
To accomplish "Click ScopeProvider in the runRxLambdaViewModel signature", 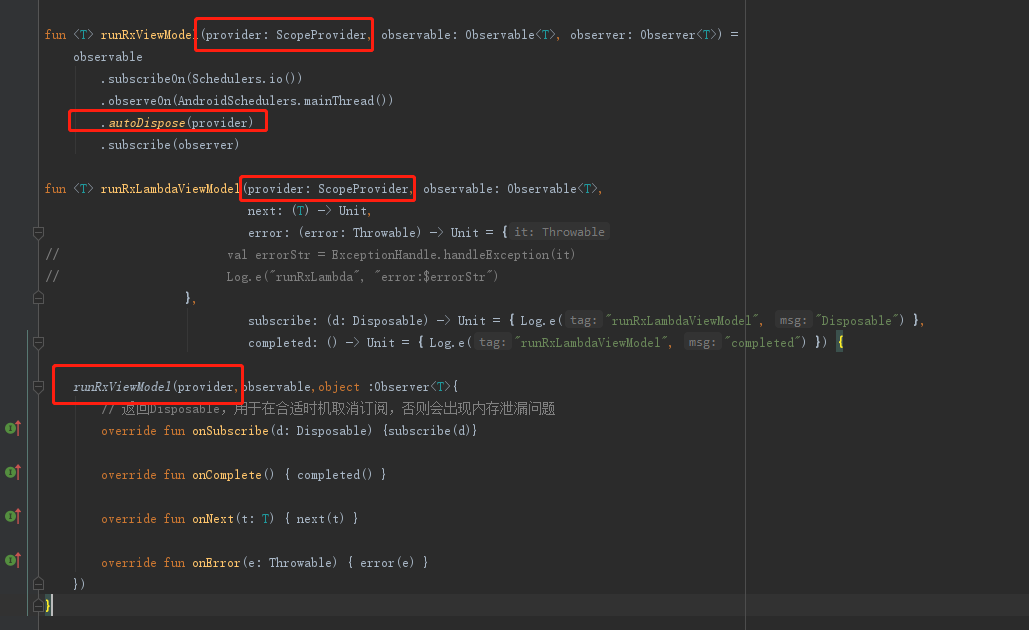I will click(363, 189).
